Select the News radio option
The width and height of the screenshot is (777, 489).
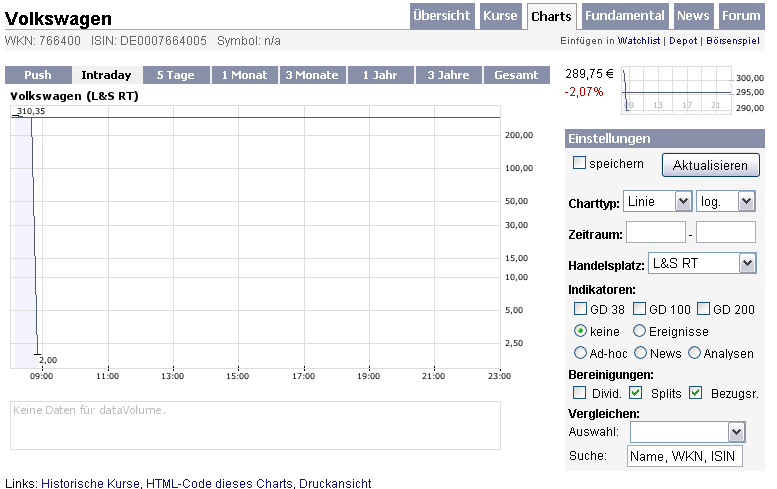(641, 352)
